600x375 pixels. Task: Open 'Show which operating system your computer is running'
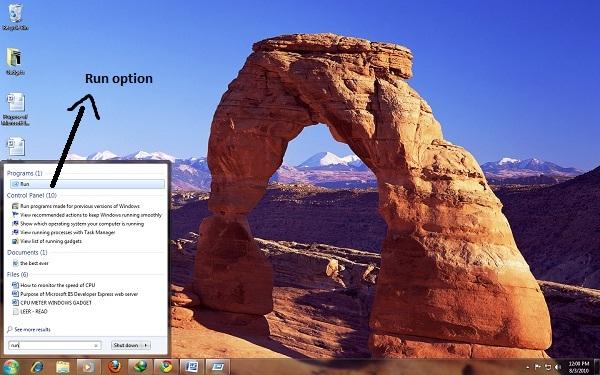[82, 224]
